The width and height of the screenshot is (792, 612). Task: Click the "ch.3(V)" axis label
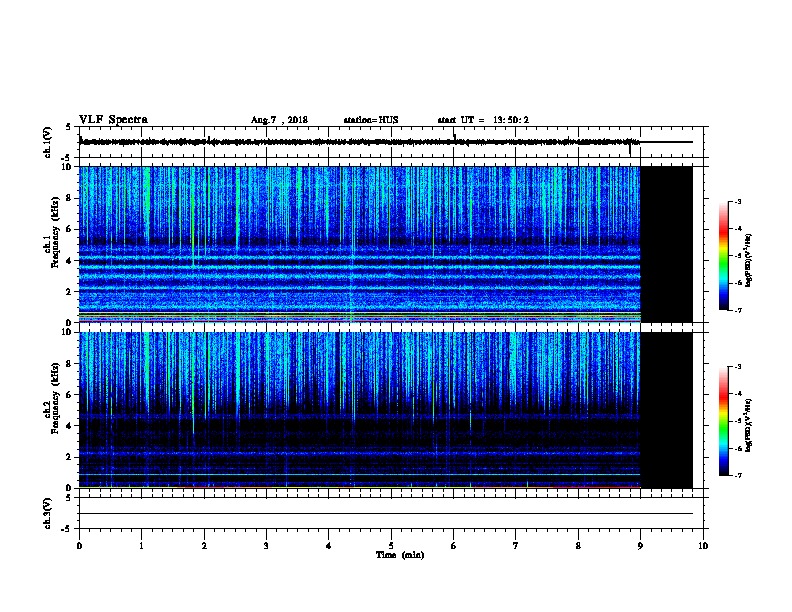[x=47, y=513]
